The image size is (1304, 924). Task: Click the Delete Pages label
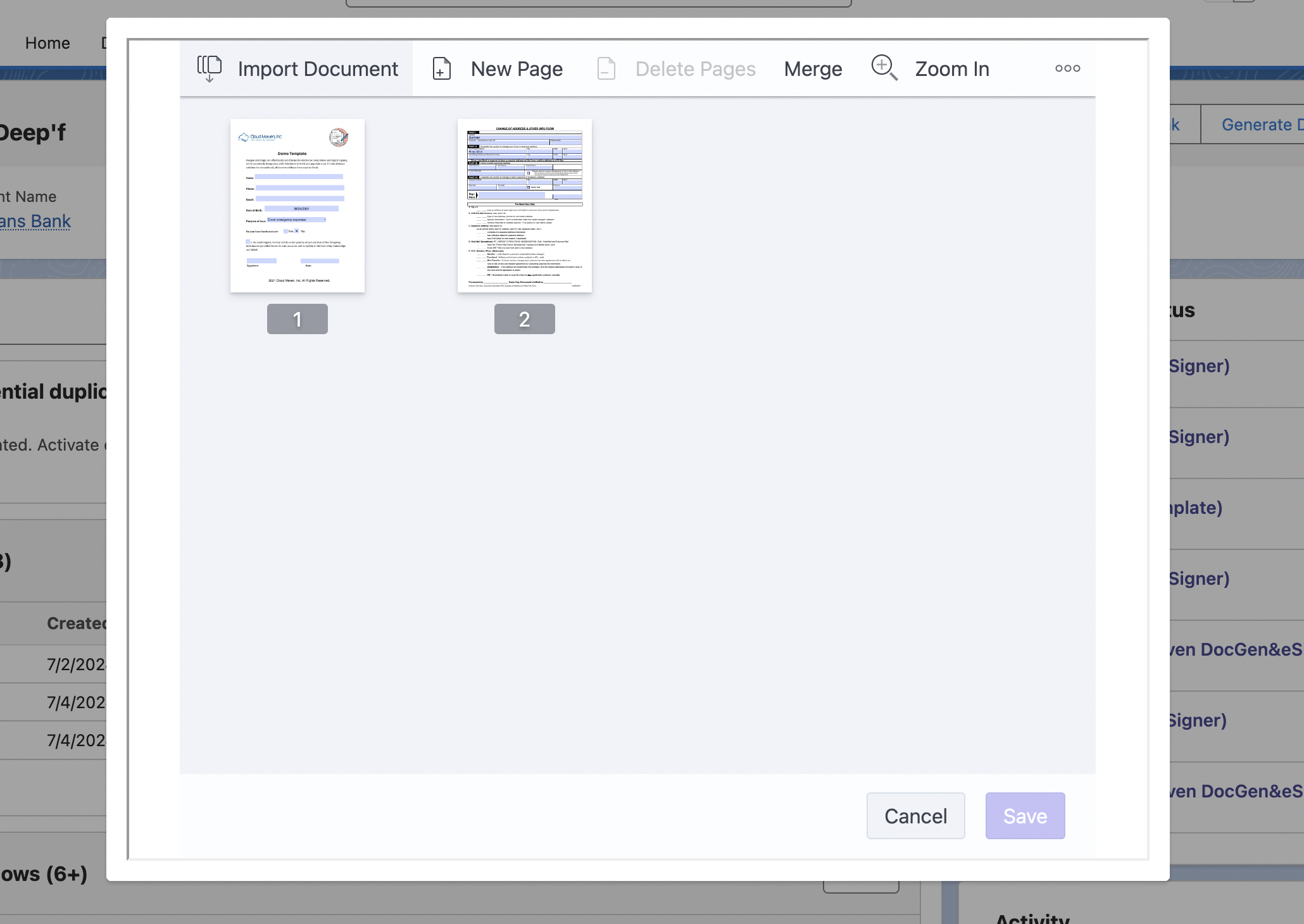695,69
